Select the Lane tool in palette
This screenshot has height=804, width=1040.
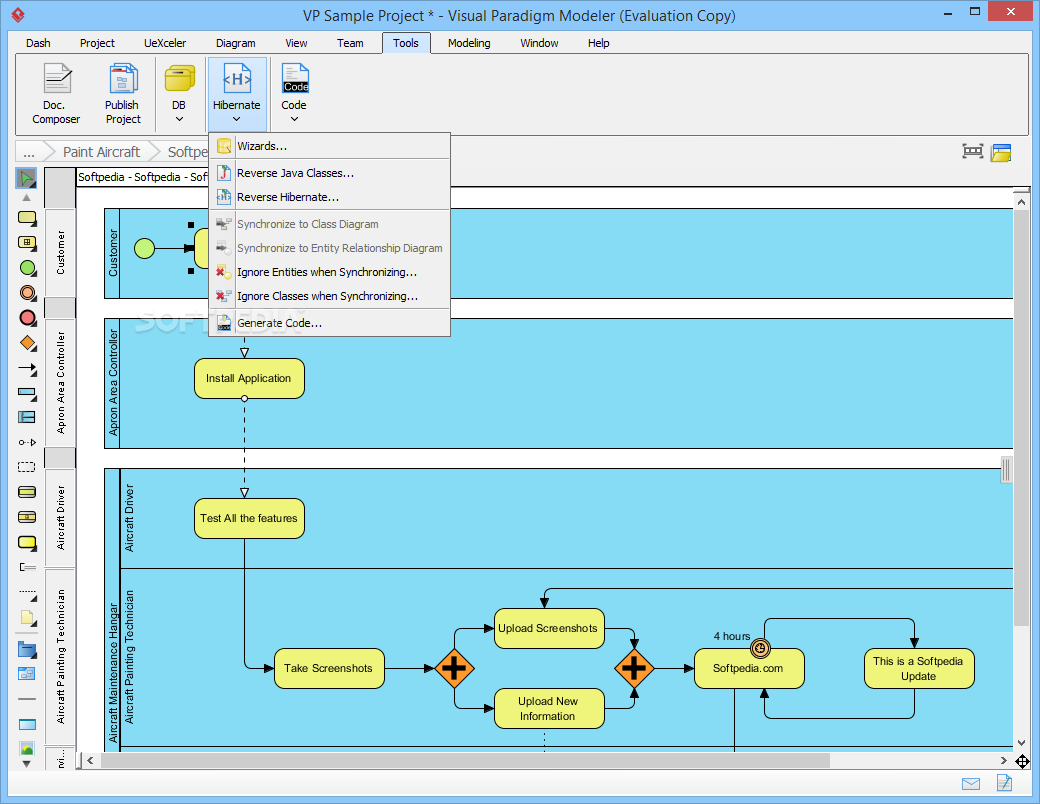[27, 417]
